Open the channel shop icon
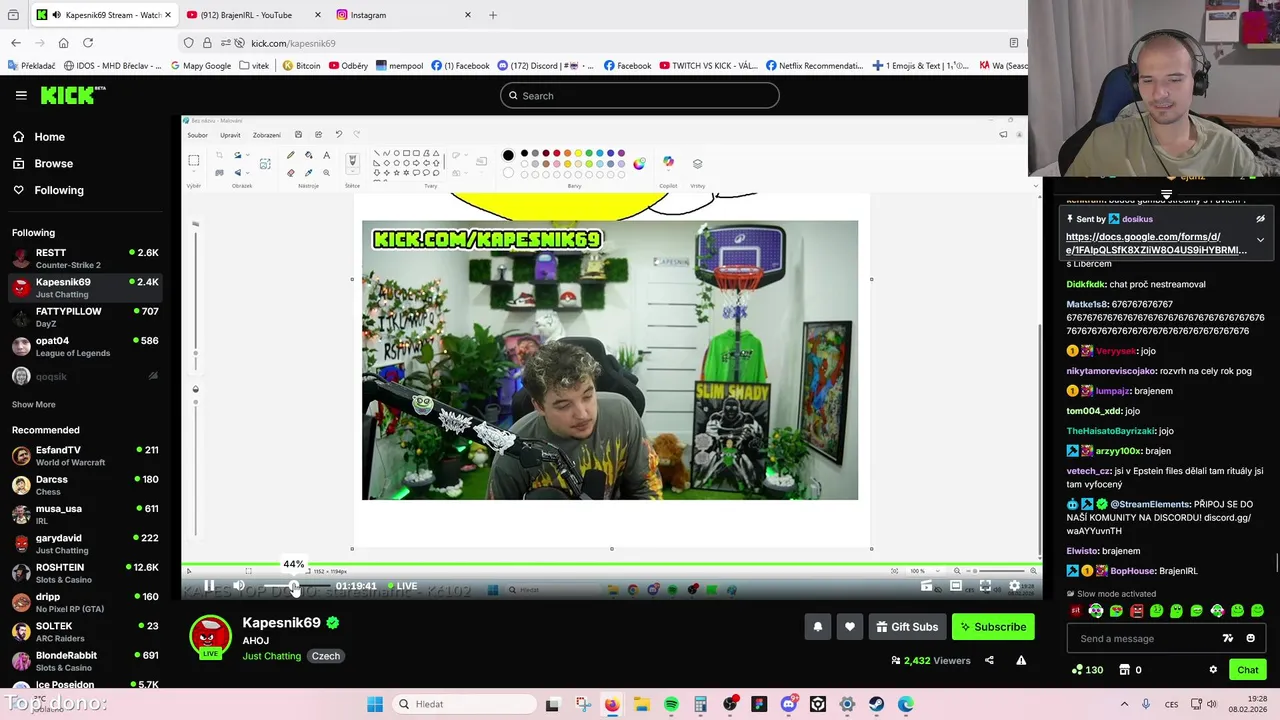1280x720 pixels. pyautogui.click(x=1125, y=670)
